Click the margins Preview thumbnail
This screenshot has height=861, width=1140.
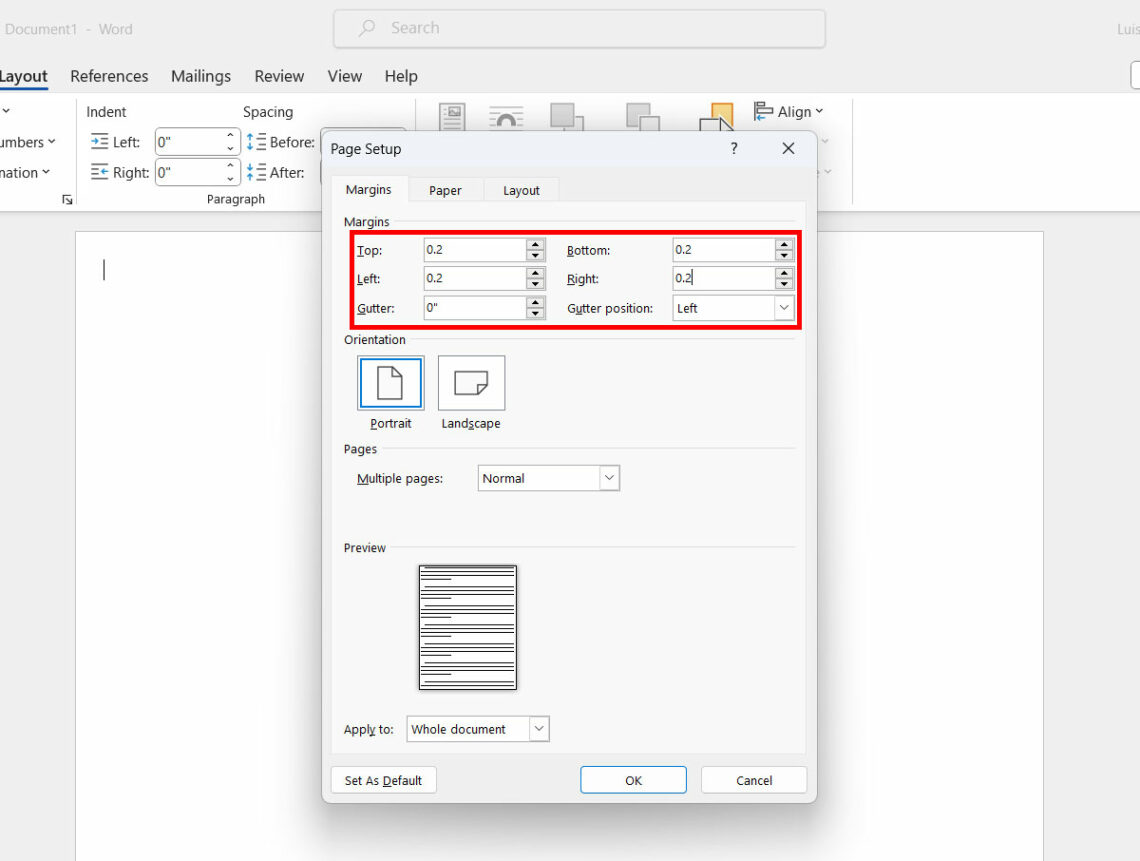pos(467,627)
